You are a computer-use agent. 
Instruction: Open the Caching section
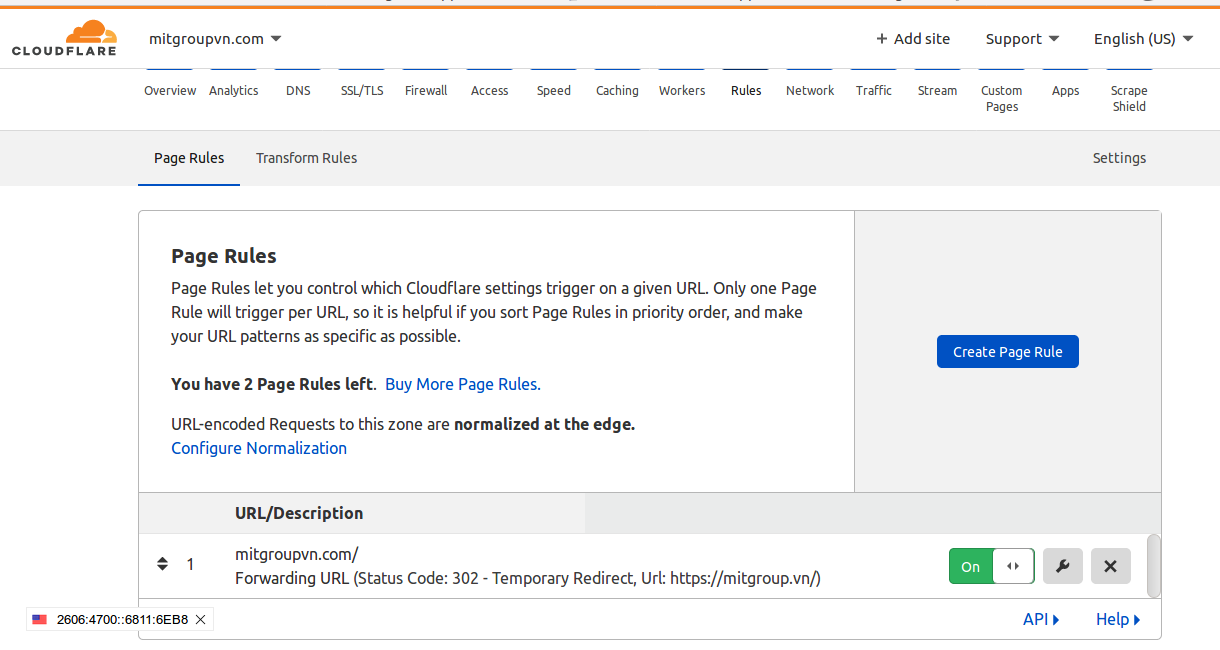click(x=618, y=90)
